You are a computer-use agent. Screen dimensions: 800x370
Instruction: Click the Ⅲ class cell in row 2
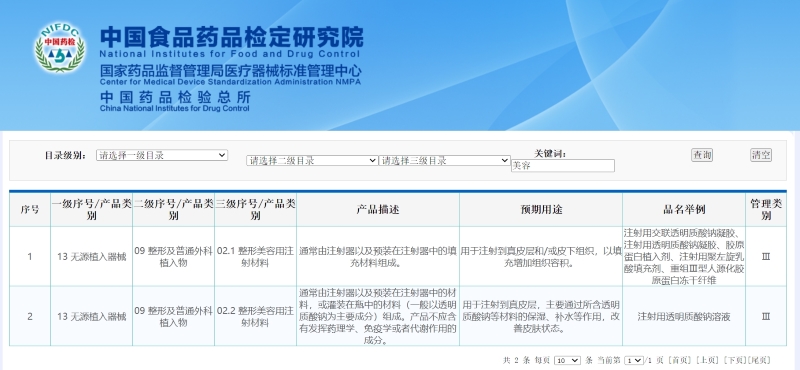[x=766, y=316]
